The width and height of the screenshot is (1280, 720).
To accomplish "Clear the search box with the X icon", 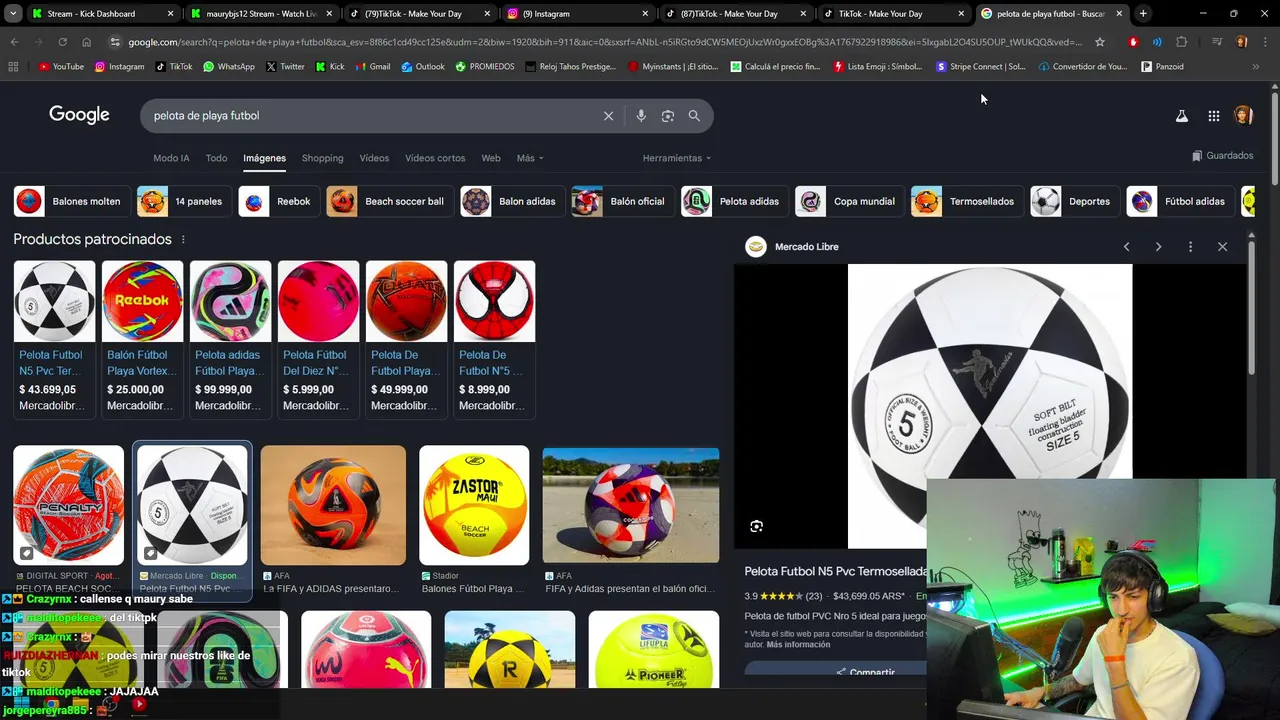I will (608, 116).
